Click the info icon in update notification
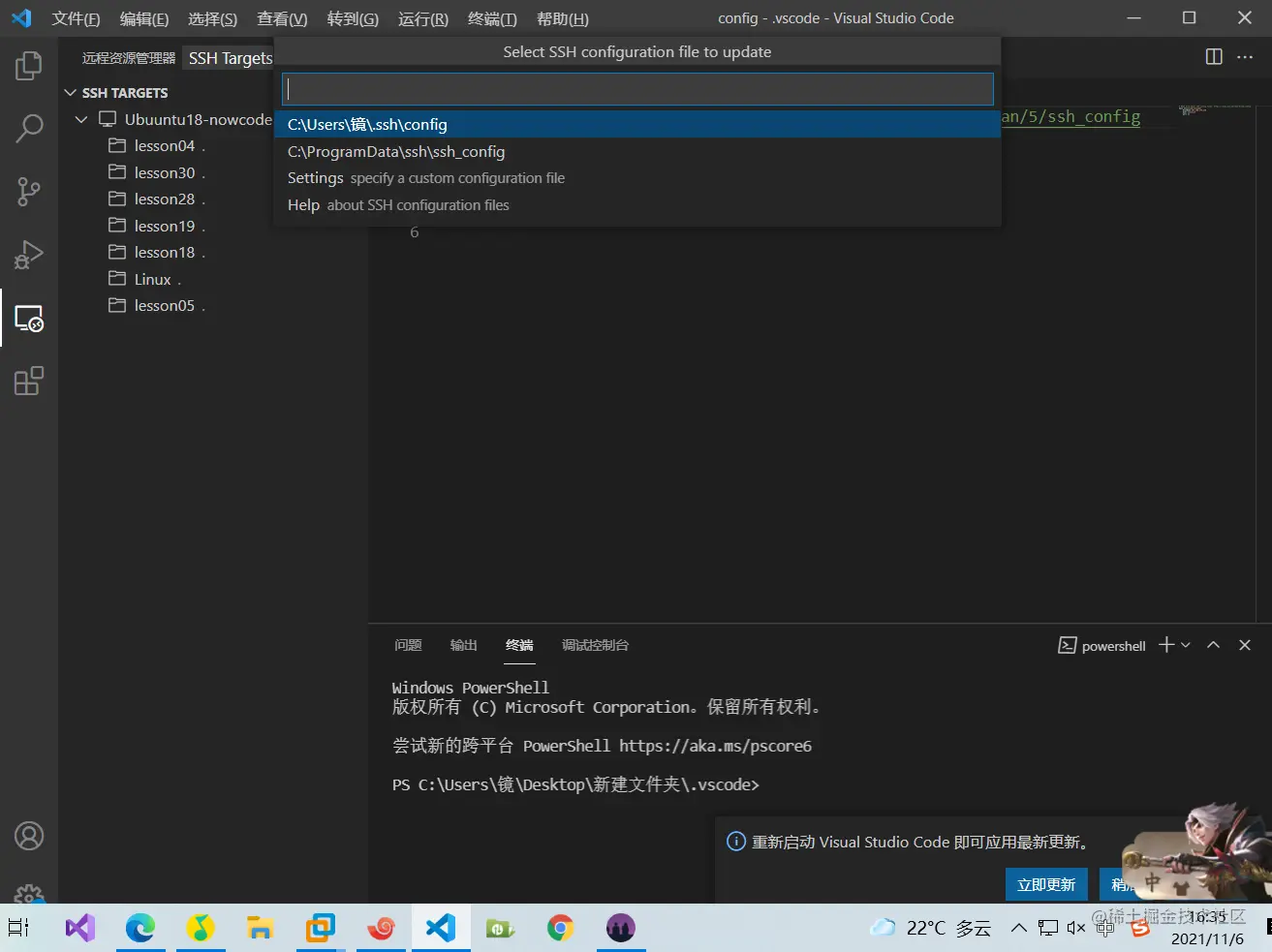This screenshot has height=952, width=1272. 736,842
